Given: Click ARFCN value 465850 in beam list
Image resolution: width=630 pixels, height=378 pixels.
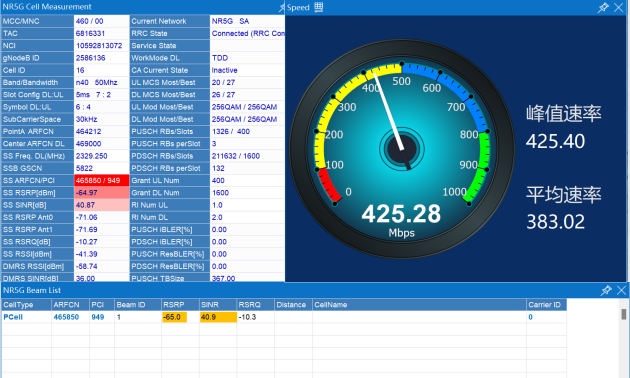Looking at the screenshot, I should (x=66, y=317).
